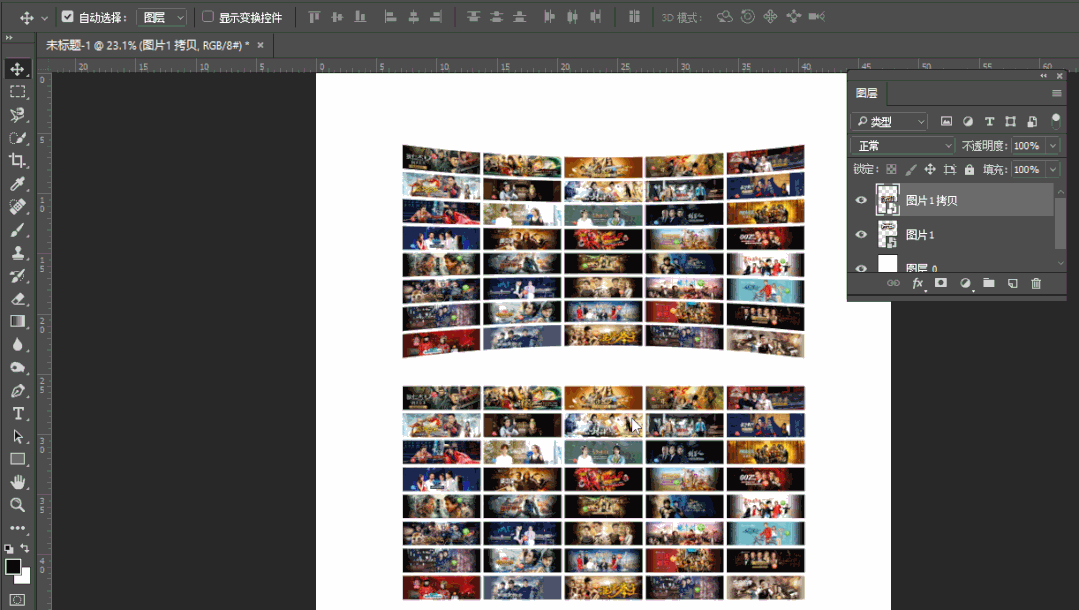This screenshot has height=610, width=1079.
Task: Create a new adjustment layer
Action: click(x=965, y=284)
